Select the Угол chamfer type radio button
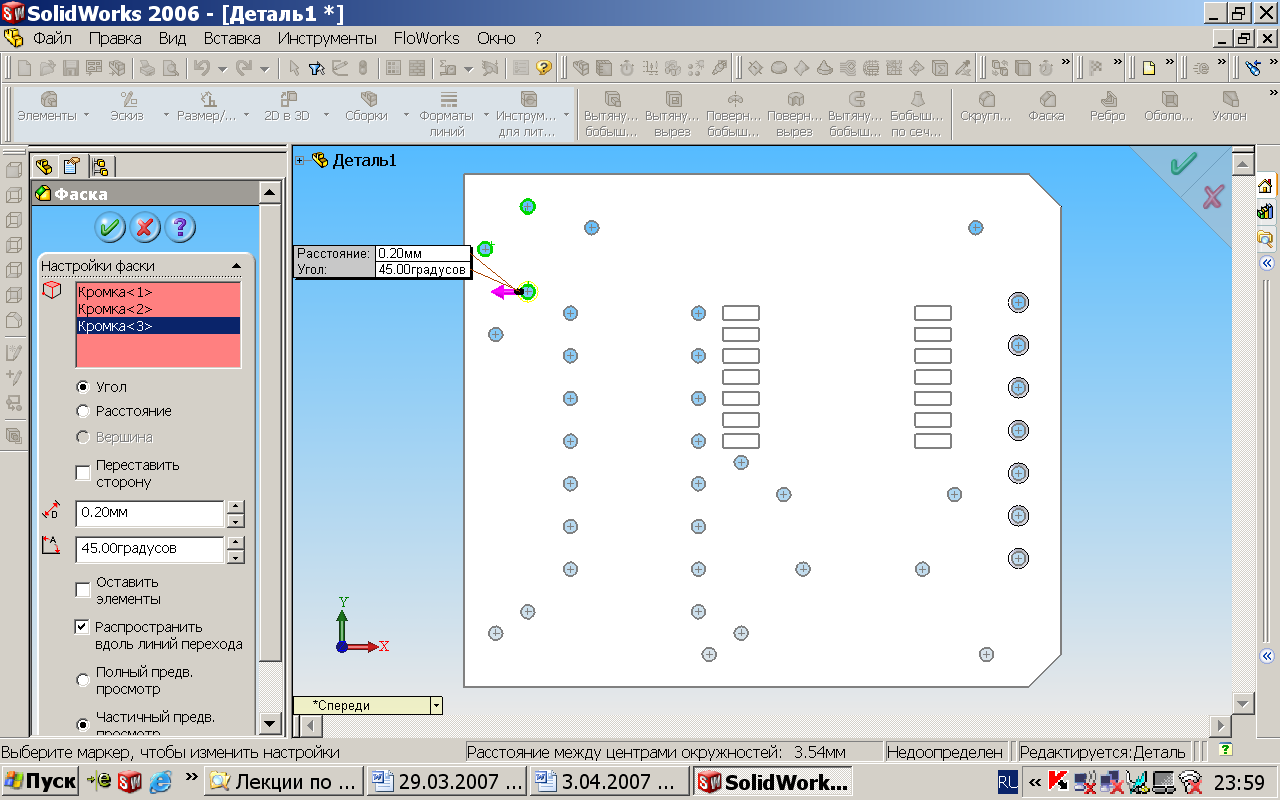The image size is (1280, 800). point(84,387)
